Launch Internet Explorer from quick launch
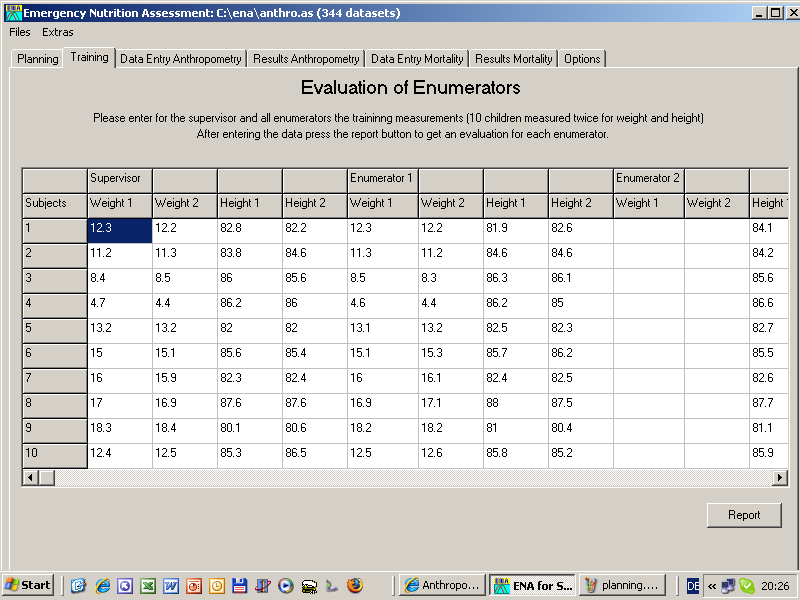800x600 pixels. (x=102, y=586)
